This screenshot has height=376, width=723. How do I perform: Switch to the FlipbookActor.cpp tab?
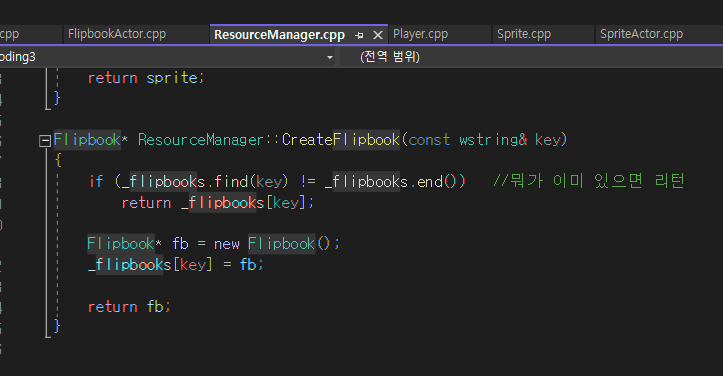(x=117, y=34)
